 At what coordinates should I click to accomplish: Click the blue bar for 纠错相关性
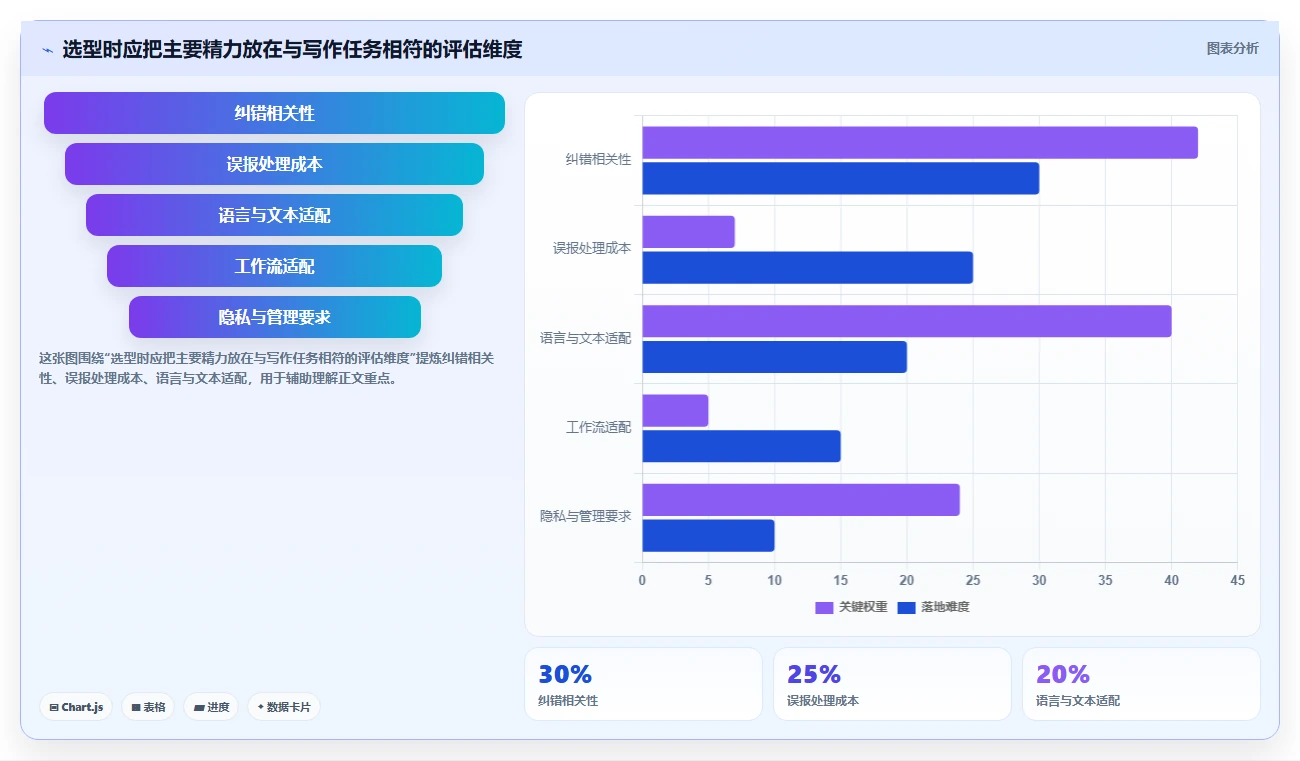pos(840,178)
